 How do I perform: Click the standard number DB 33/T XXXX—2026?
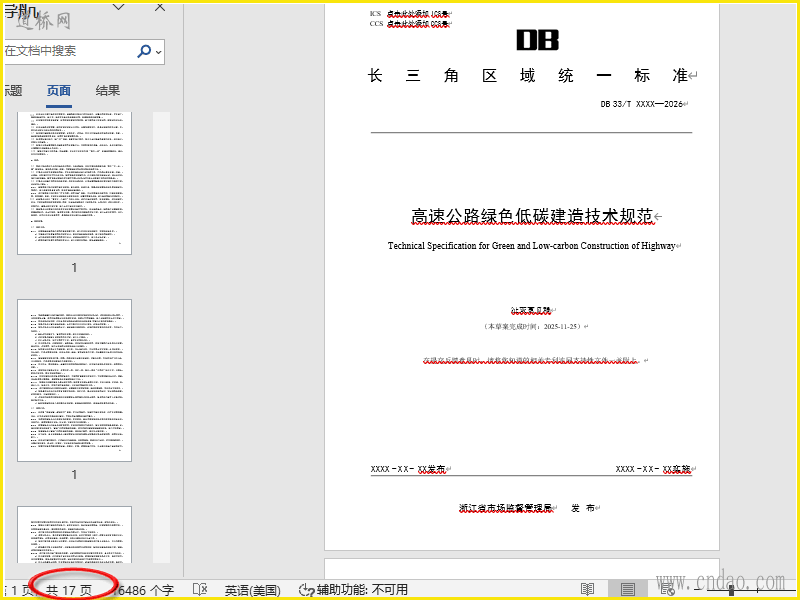(641, 104)
